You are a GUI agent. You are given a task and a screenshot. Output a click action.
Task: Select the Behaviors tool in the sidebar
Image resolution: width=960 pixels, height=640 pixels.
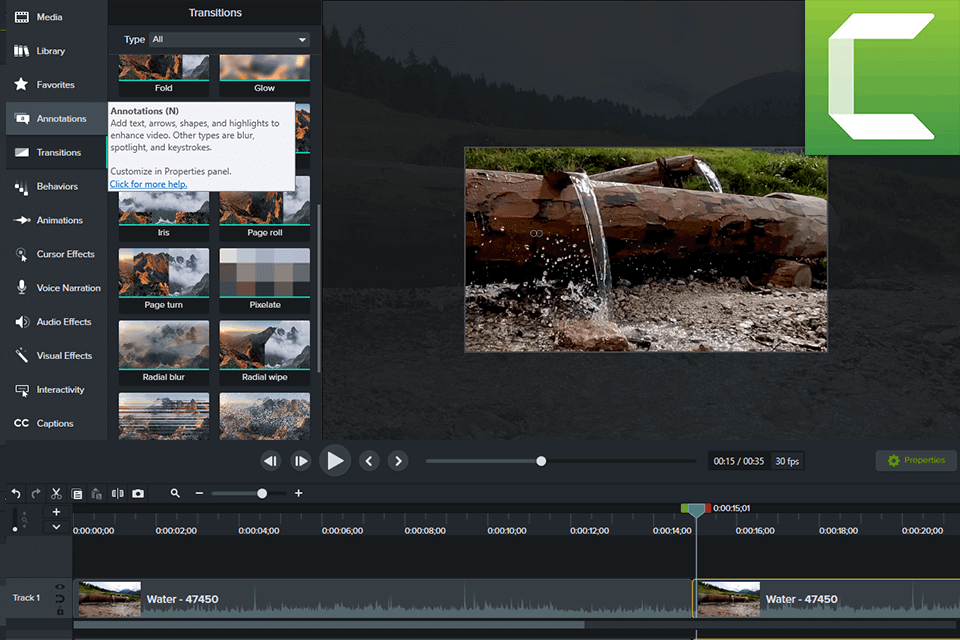(x=55, y=186)
